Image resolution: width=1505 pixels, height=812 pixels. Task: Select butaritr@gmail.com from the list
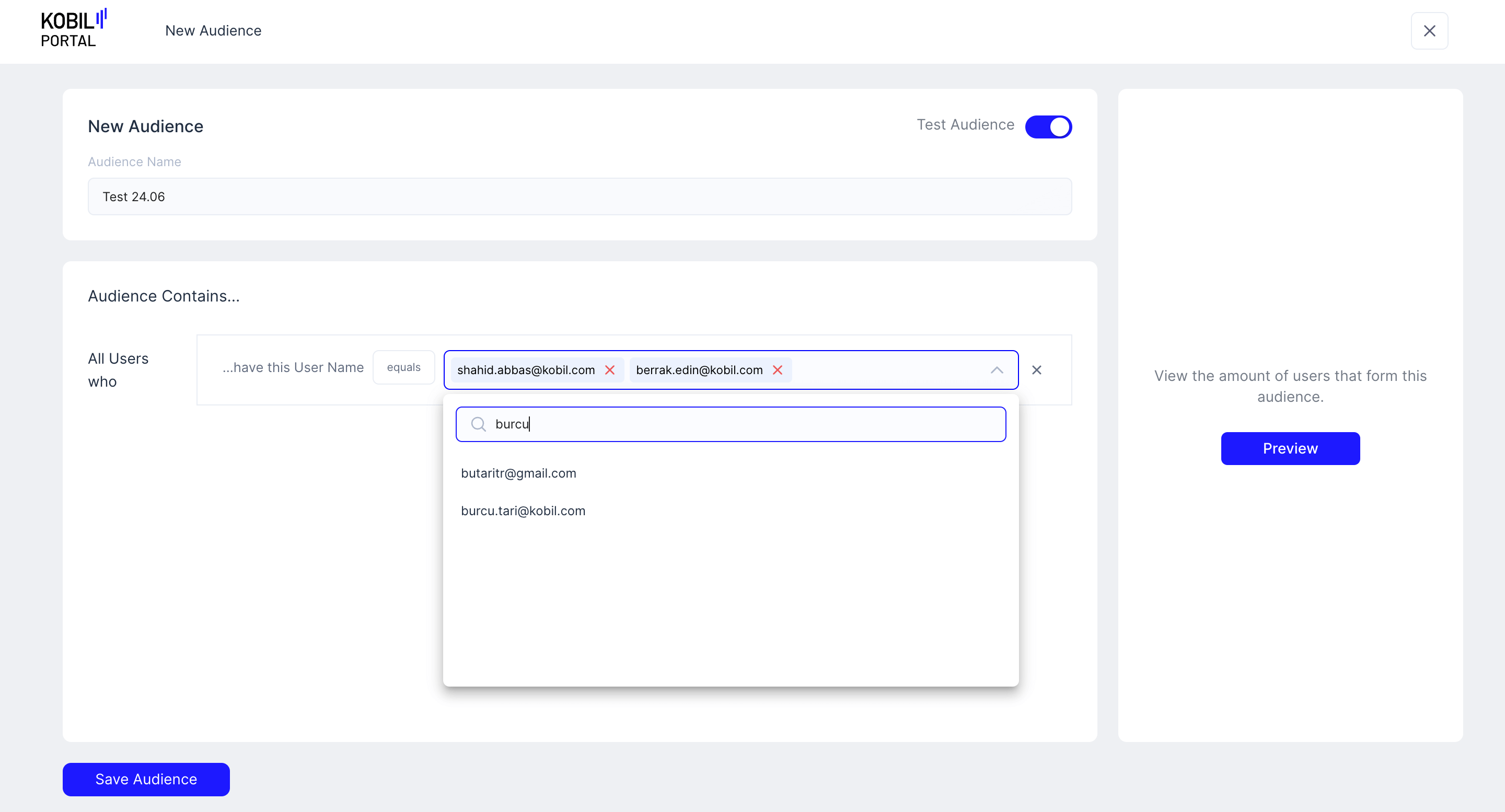(x=518, y=473)
